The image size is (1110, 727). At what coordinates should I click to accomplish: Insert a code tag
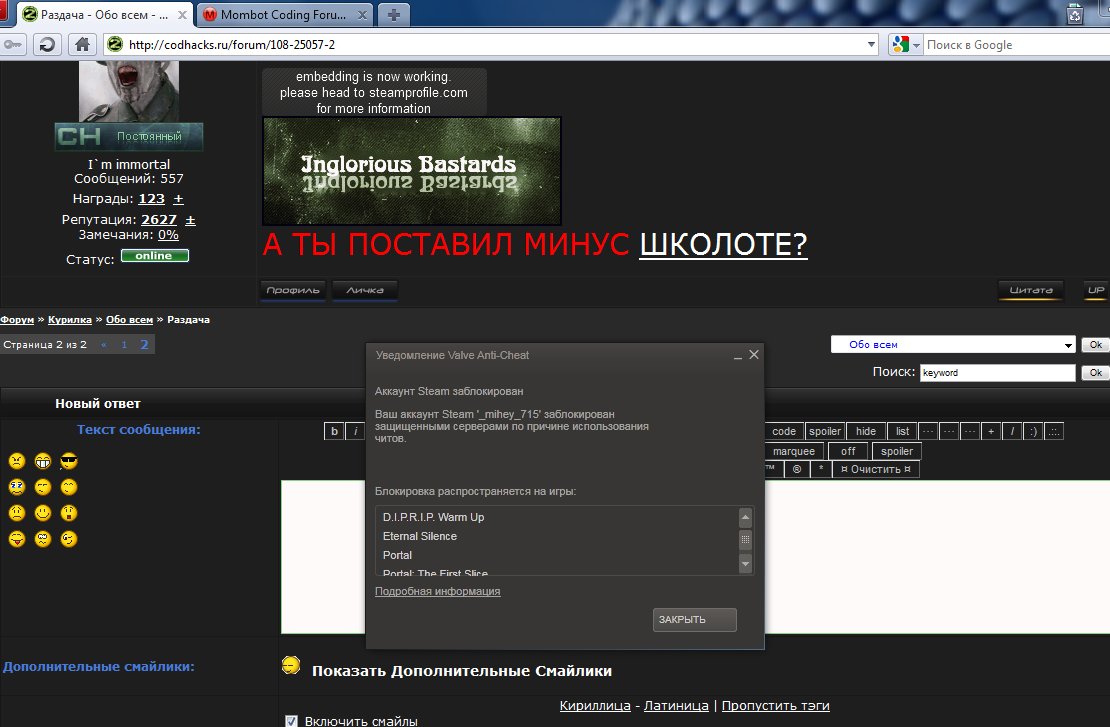[784, 431]
